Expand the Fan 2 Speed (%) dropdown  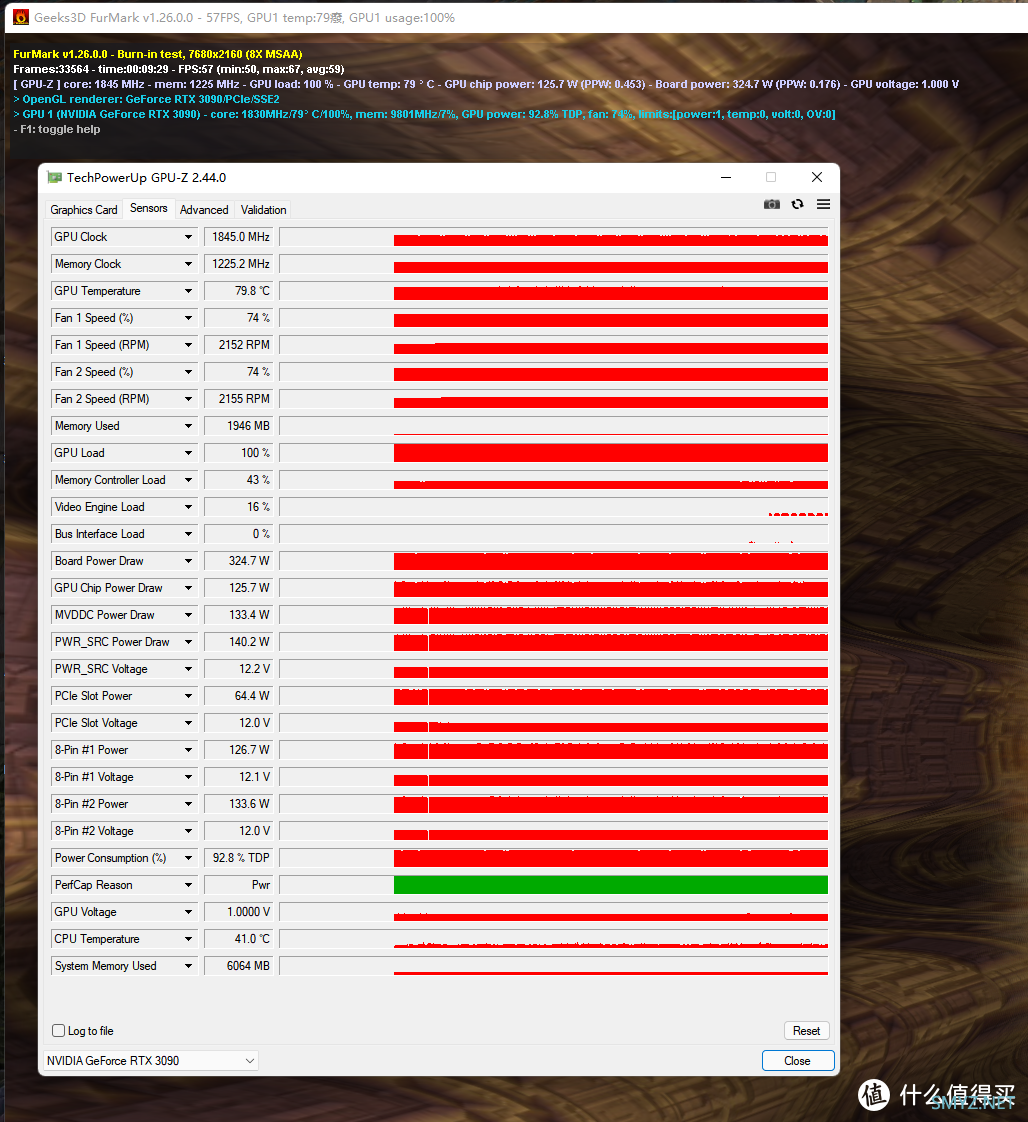[188, 372]
